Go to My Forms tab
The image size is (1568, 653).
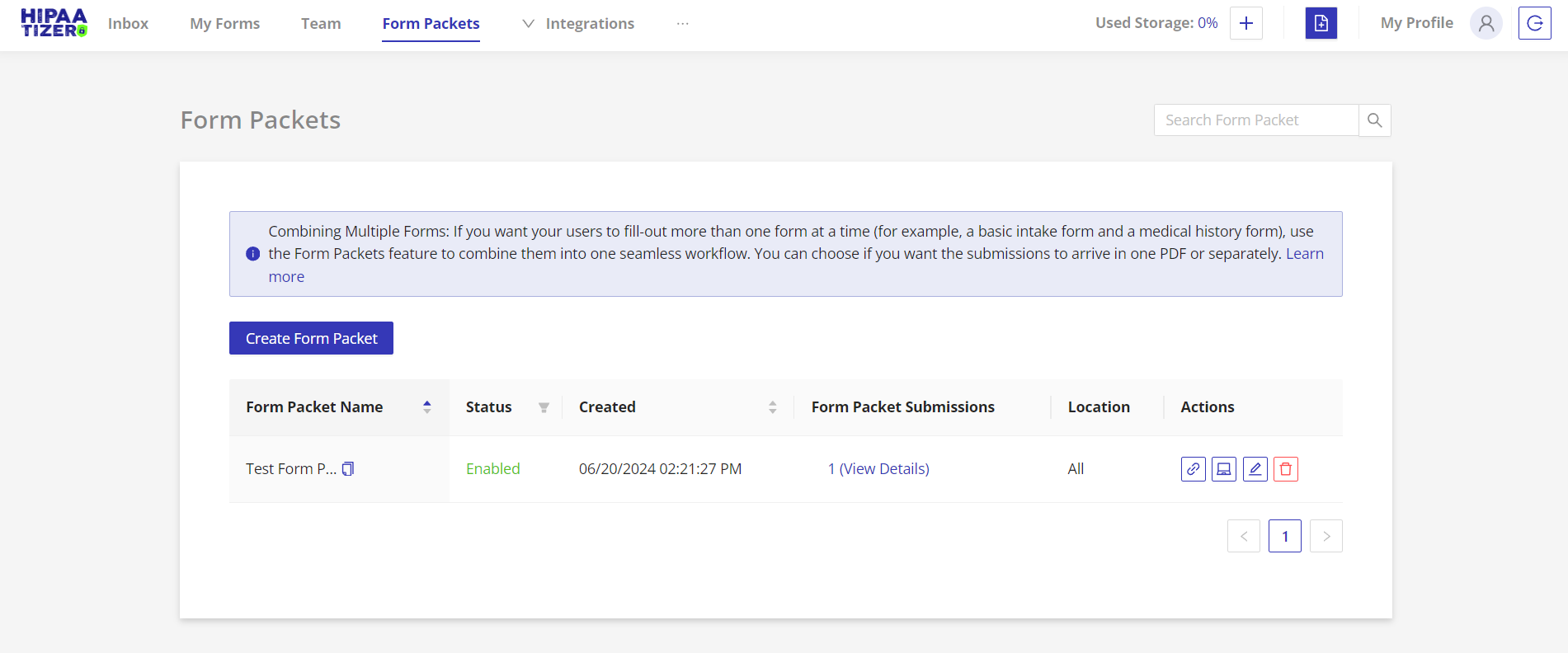coord(224,24)
